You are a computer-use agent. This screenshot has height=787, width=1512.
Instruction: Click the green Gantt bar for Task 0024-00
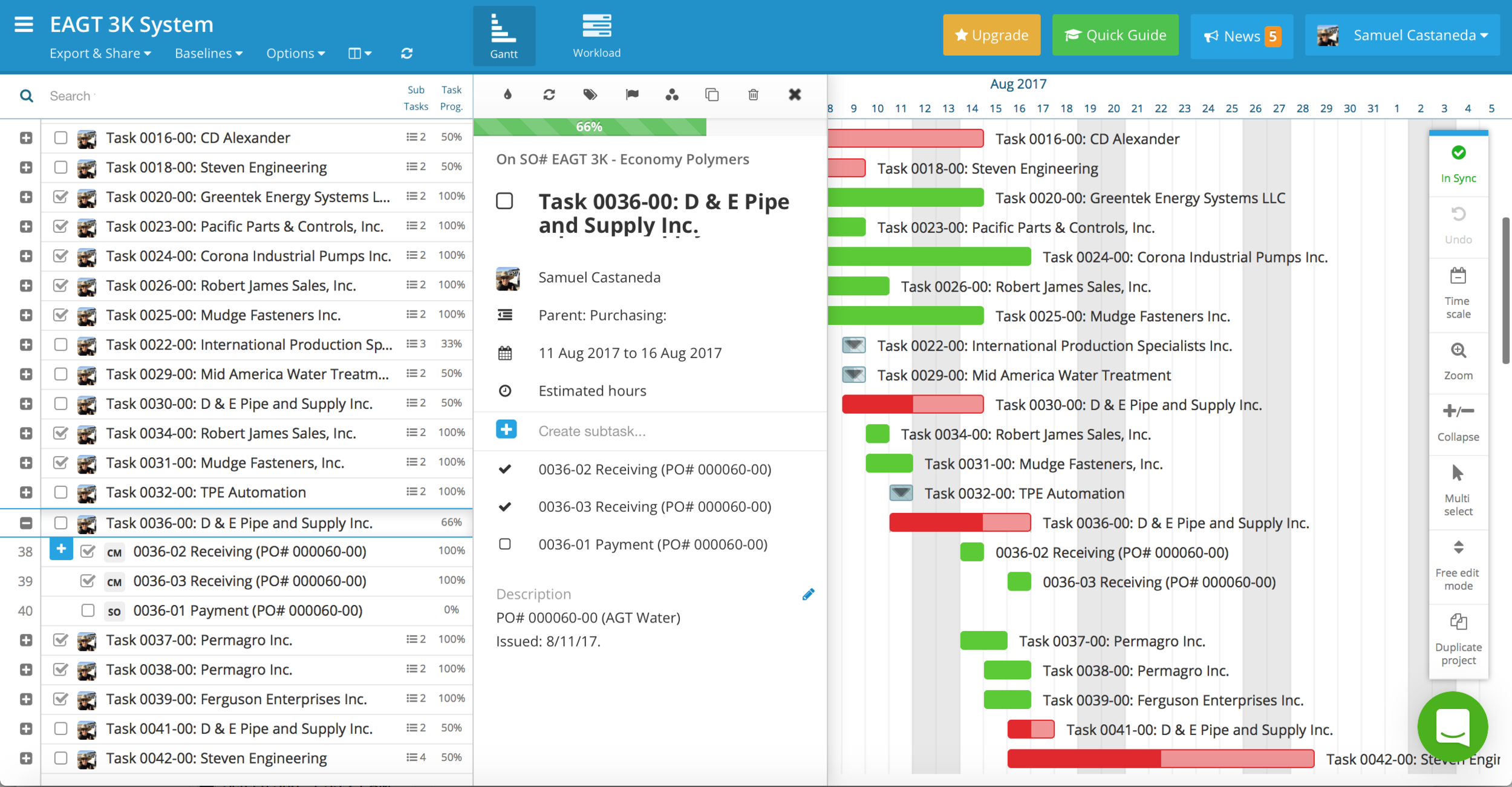pyautogui.click(x=929, y=256)
